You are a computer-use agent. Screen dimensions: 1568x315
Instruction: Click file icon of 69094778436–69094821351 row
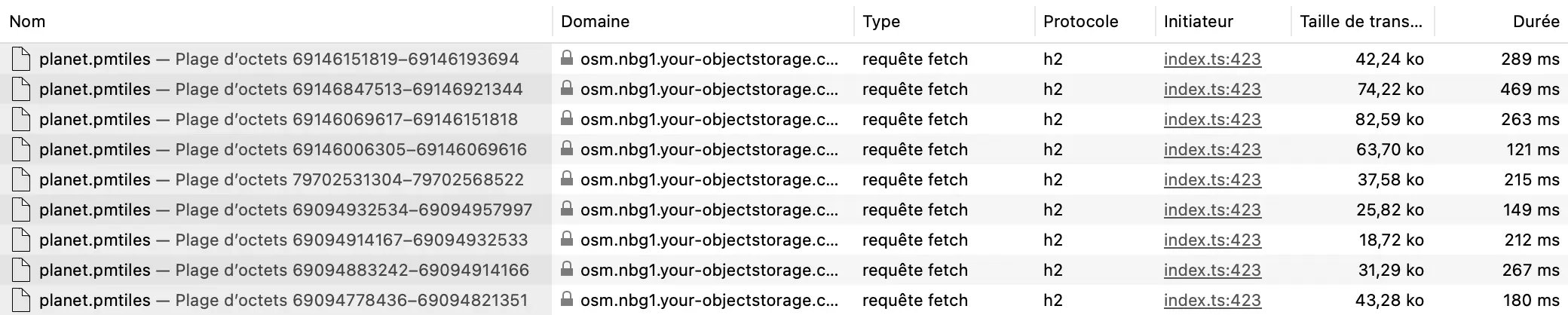coord(21,300)
